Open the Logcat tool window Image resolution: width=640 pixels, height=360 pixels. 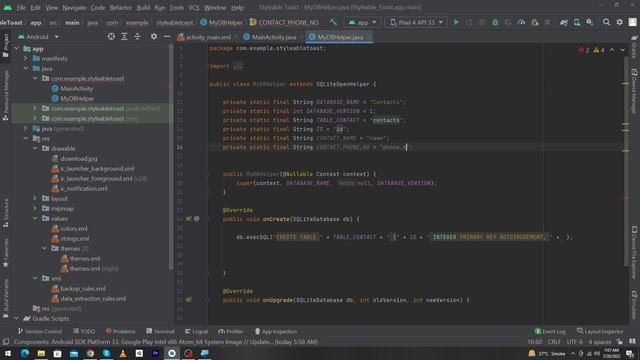click(197, 331)
